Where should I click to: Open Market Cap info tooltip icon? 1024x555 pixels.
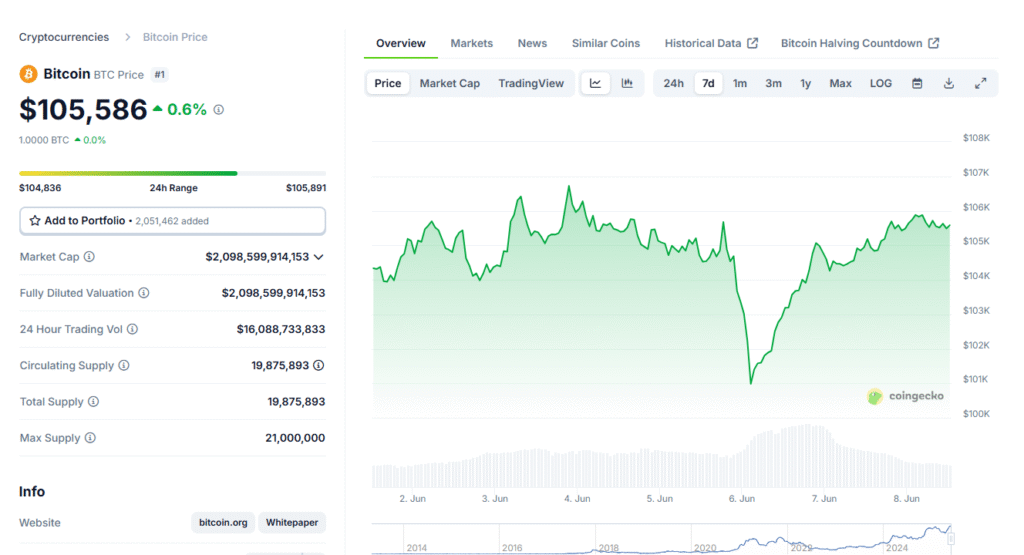point(89,257)
